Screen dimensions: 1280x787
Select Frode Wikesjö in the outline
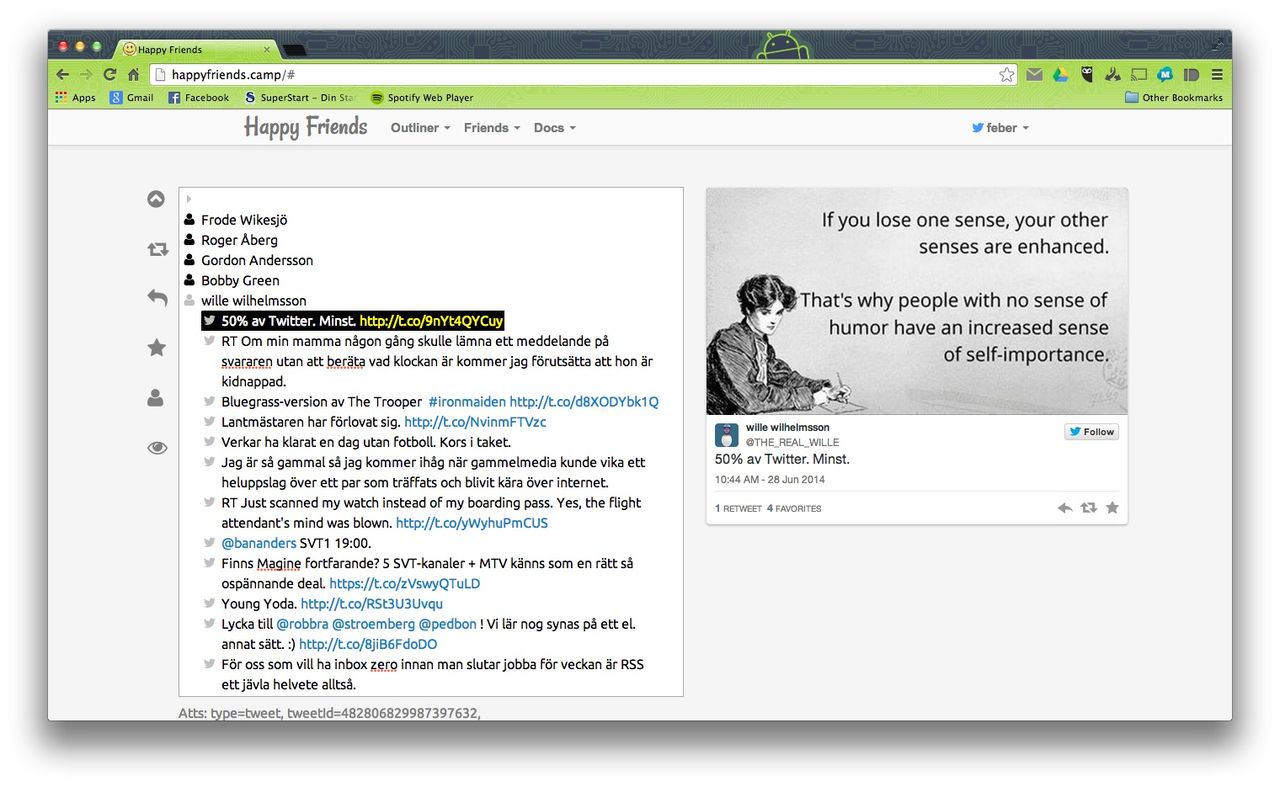[x=244, y=220]
